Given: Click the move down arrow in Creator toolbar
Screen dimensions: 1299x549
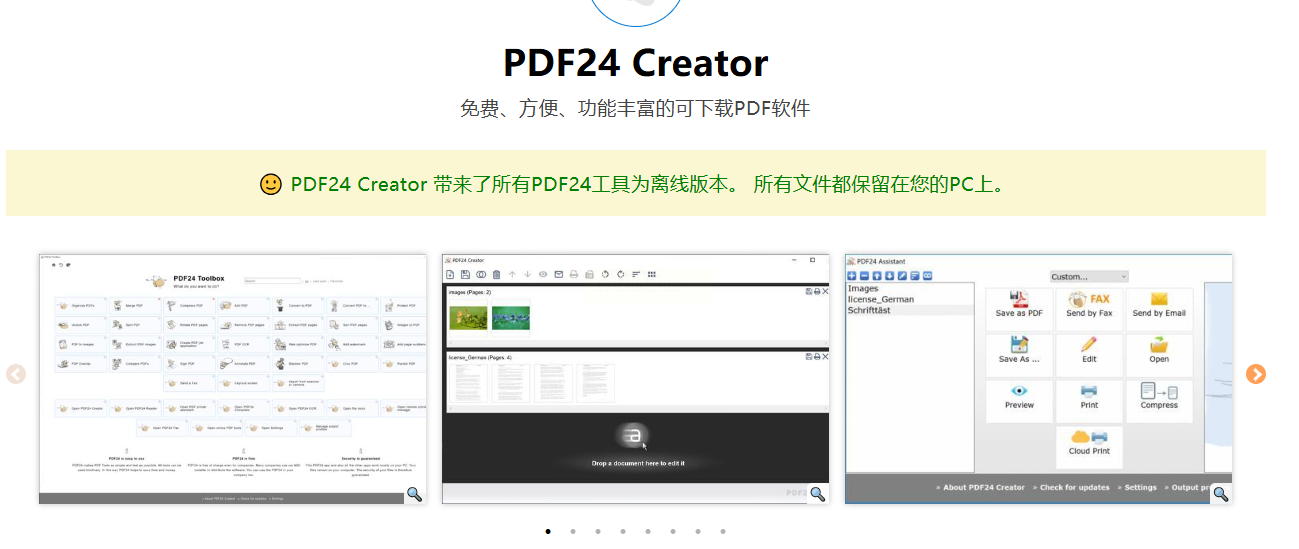Looking at the screenshot, I should point(527,274).
